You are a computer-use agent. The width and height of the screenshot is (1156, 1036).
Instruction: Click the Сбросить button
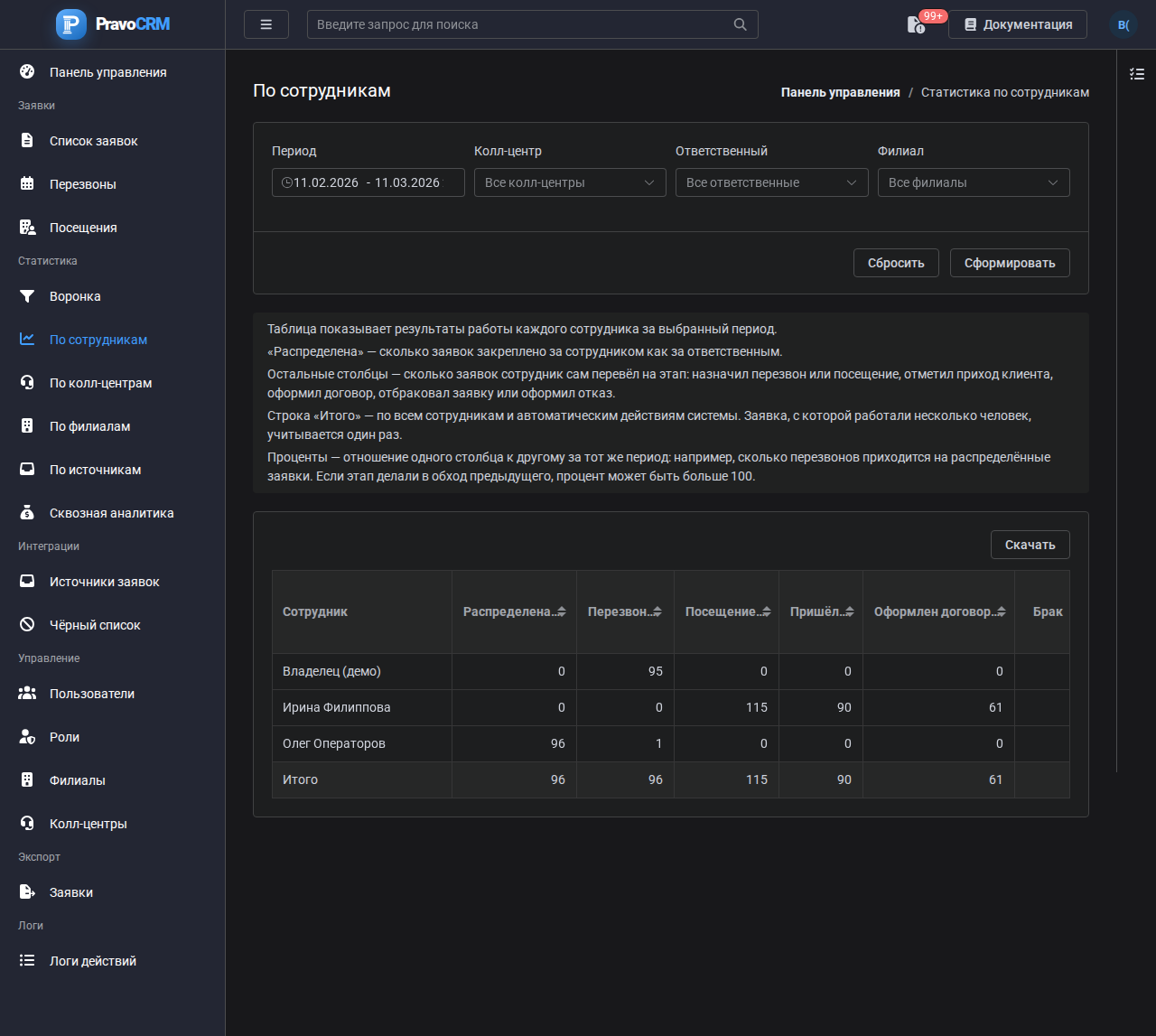coord(896,263)
